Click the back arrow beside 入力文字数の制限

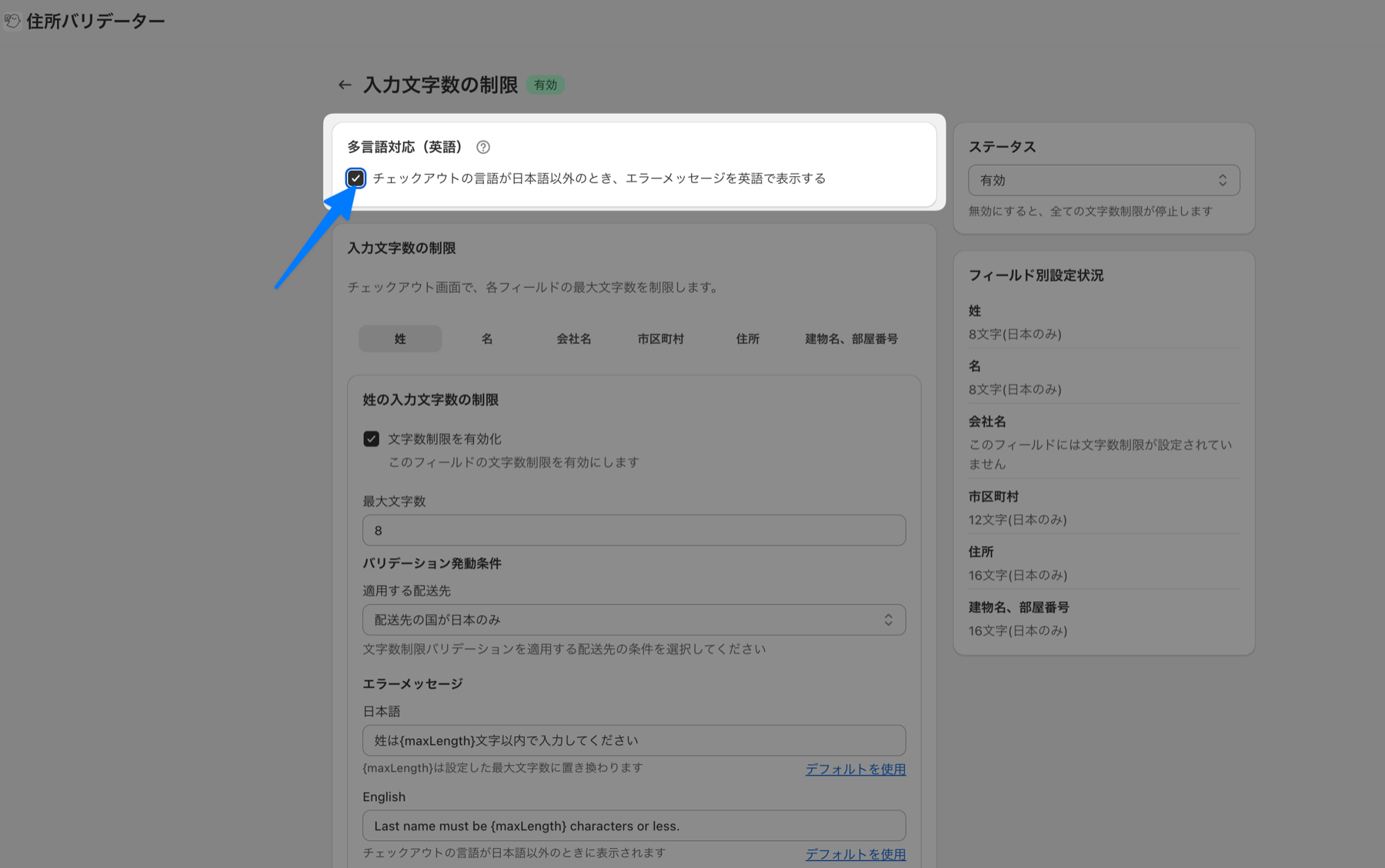point(345,85)
